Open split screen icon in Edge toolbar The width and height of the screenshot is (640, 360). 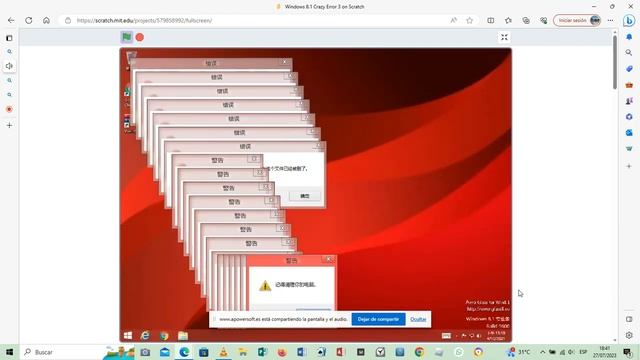491,20
